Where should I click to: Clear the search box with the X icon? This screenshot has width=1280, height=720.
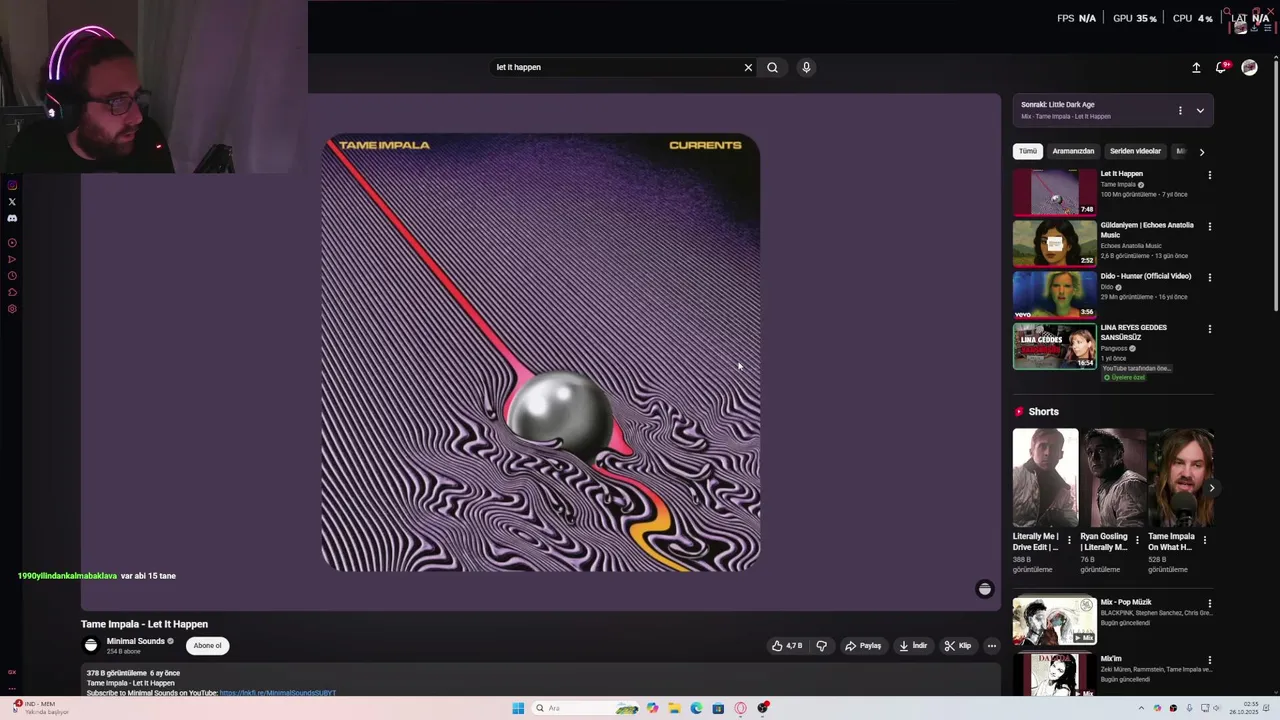click(x=748, y=67)
